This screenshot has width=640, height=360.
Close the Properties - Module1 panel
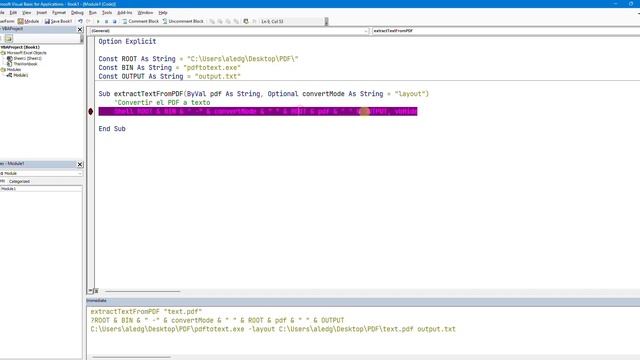[x=80, y=164]
